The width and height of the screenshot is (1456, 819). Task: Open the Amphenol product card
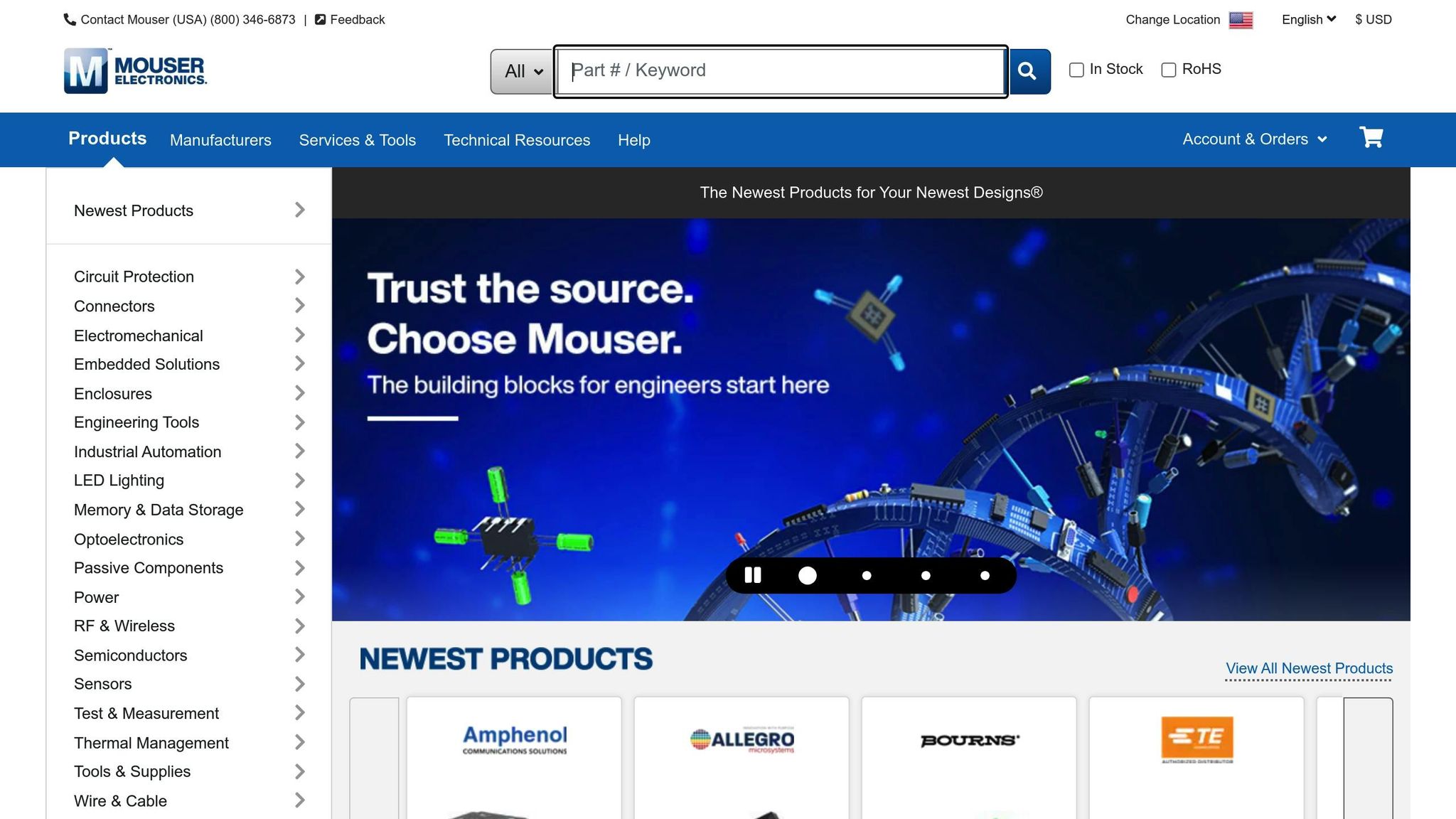click(x=514, y=758)
